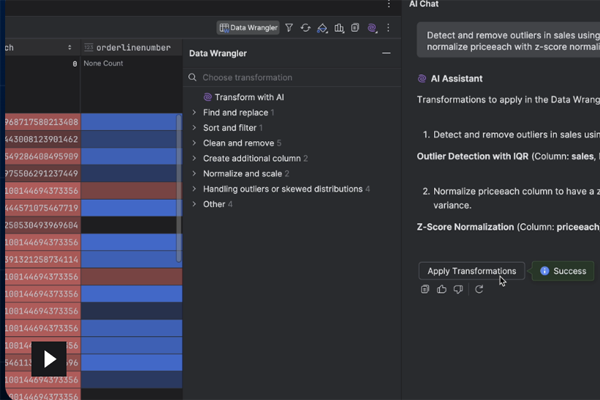This screenshot has width=600, height=400.
Task: Select the cell with value 968717580213408
Action: coord(43,122)
